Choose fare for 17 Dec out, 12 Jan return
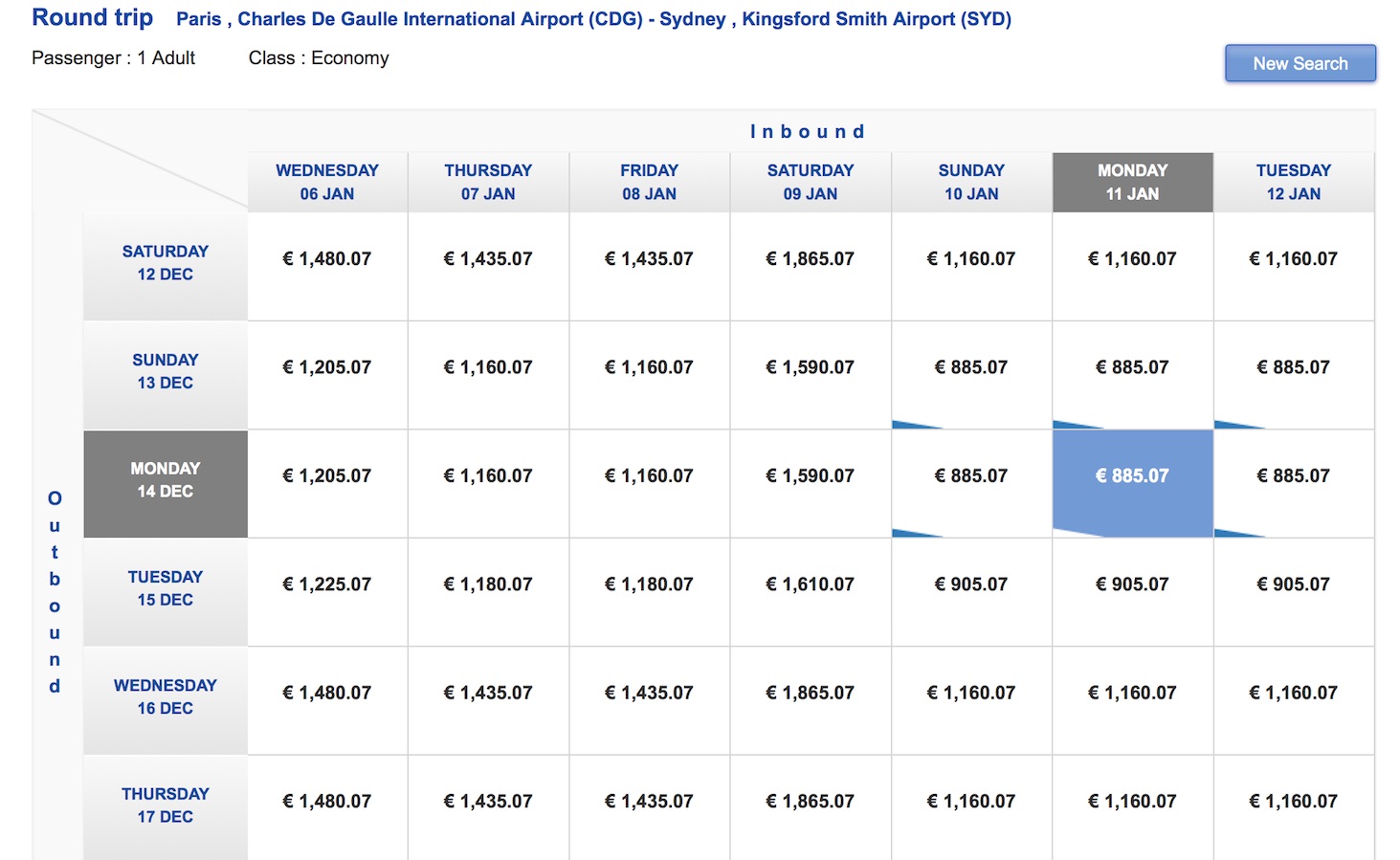Image resolution: width=1400 pixels, height=860 pixels. pos(1294,807)
